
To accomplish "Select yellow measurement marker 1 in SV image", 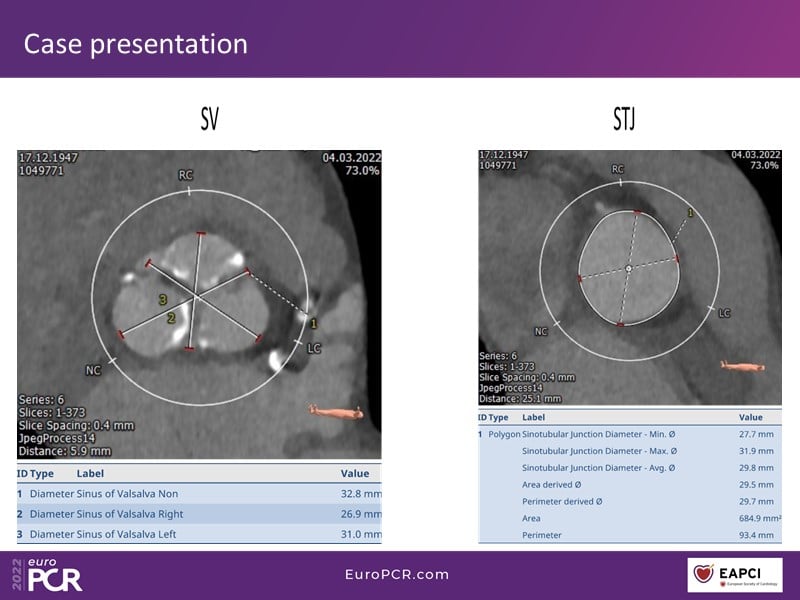I will (313, 323).
